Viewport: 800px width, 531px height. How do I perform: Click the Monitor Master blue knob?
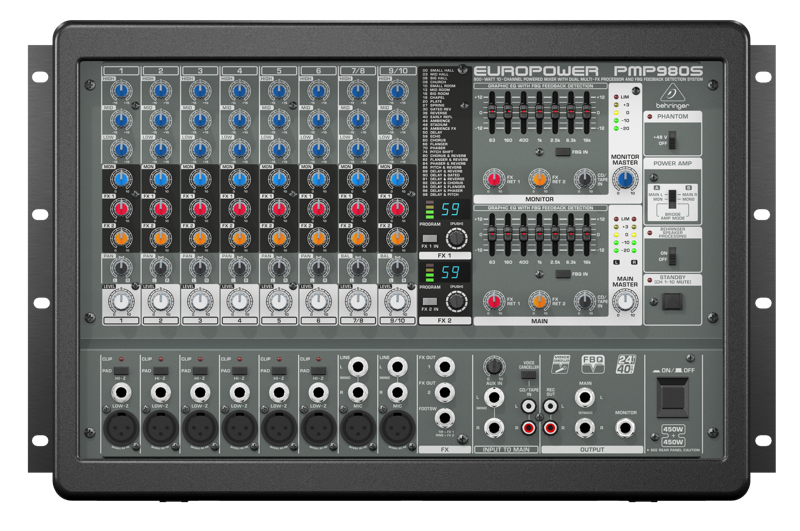tap(625, 179)
